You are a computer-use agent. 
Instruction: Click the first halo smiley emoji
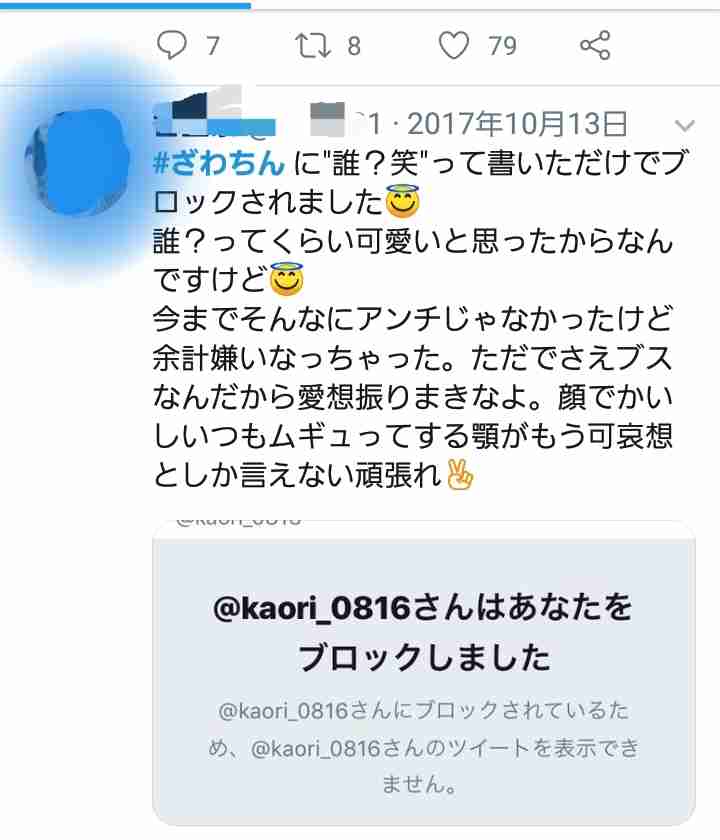(402, 201)
